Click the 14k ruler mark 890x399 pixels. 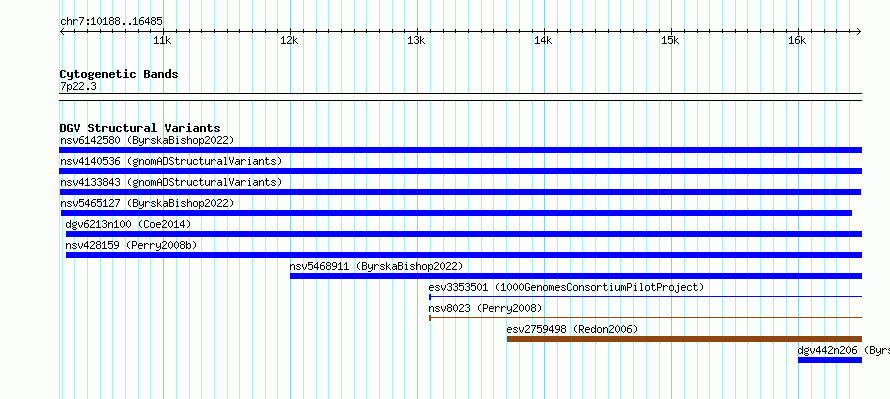coord(543,40)
